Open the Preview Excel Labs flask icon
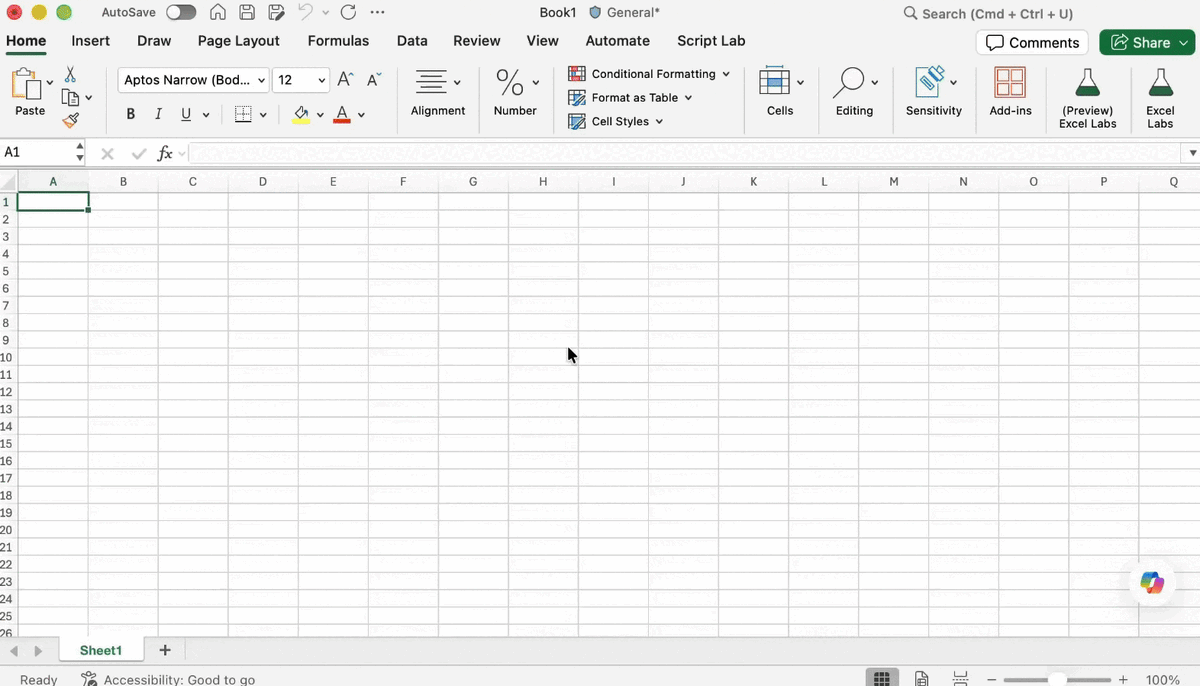This screenshot has height=686, width=1200. pos(1087,82)
